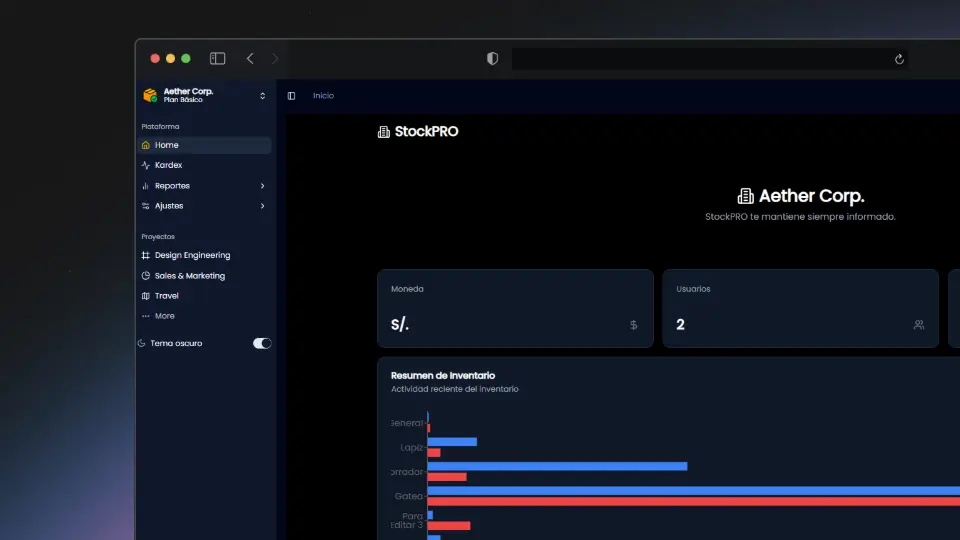Open Kardex in the sidebar

click(x=205, y=165)
